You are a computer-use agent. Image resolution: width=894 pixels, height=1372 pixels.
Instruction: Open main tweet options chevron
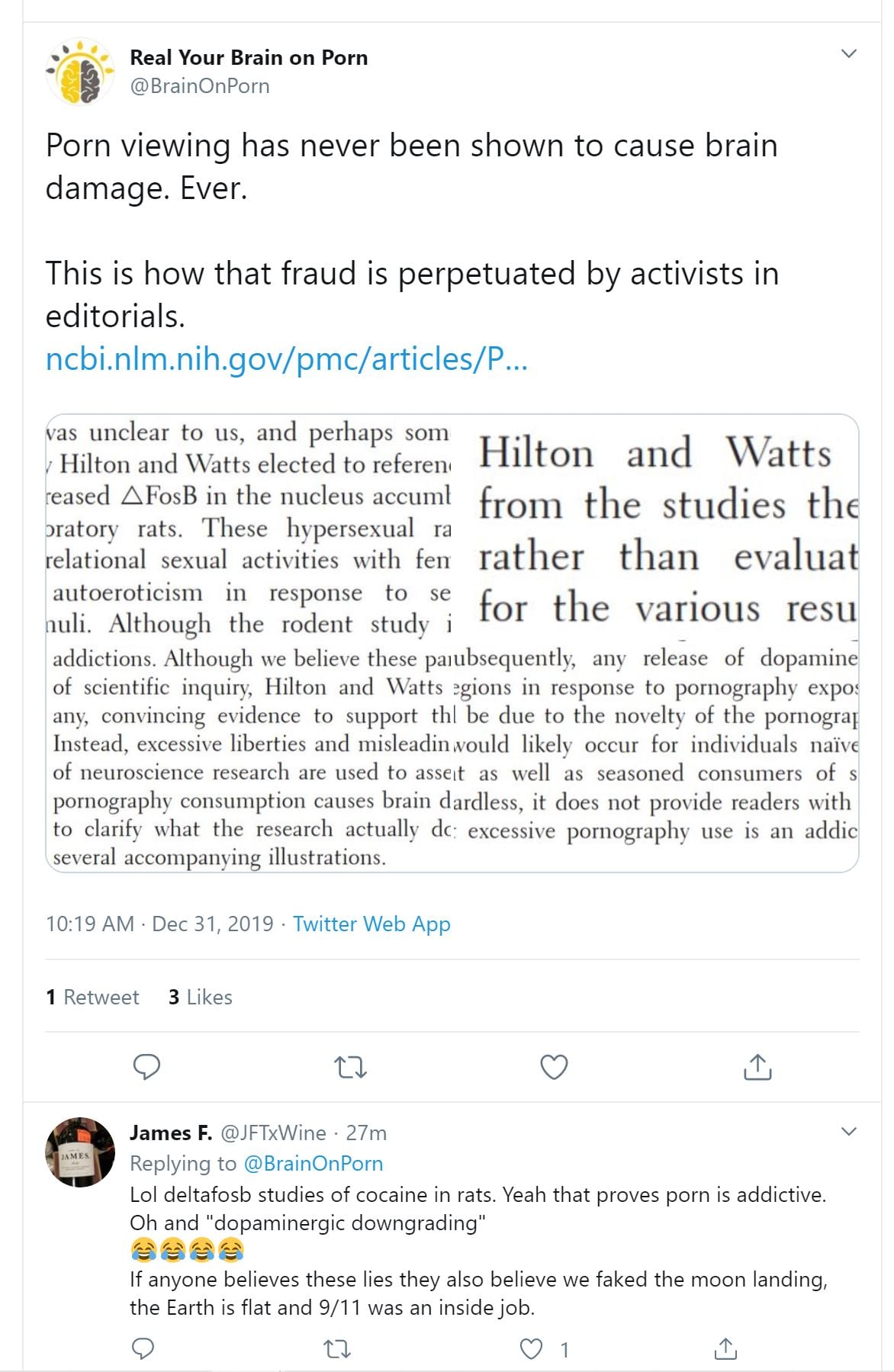[x=848, y=53]
